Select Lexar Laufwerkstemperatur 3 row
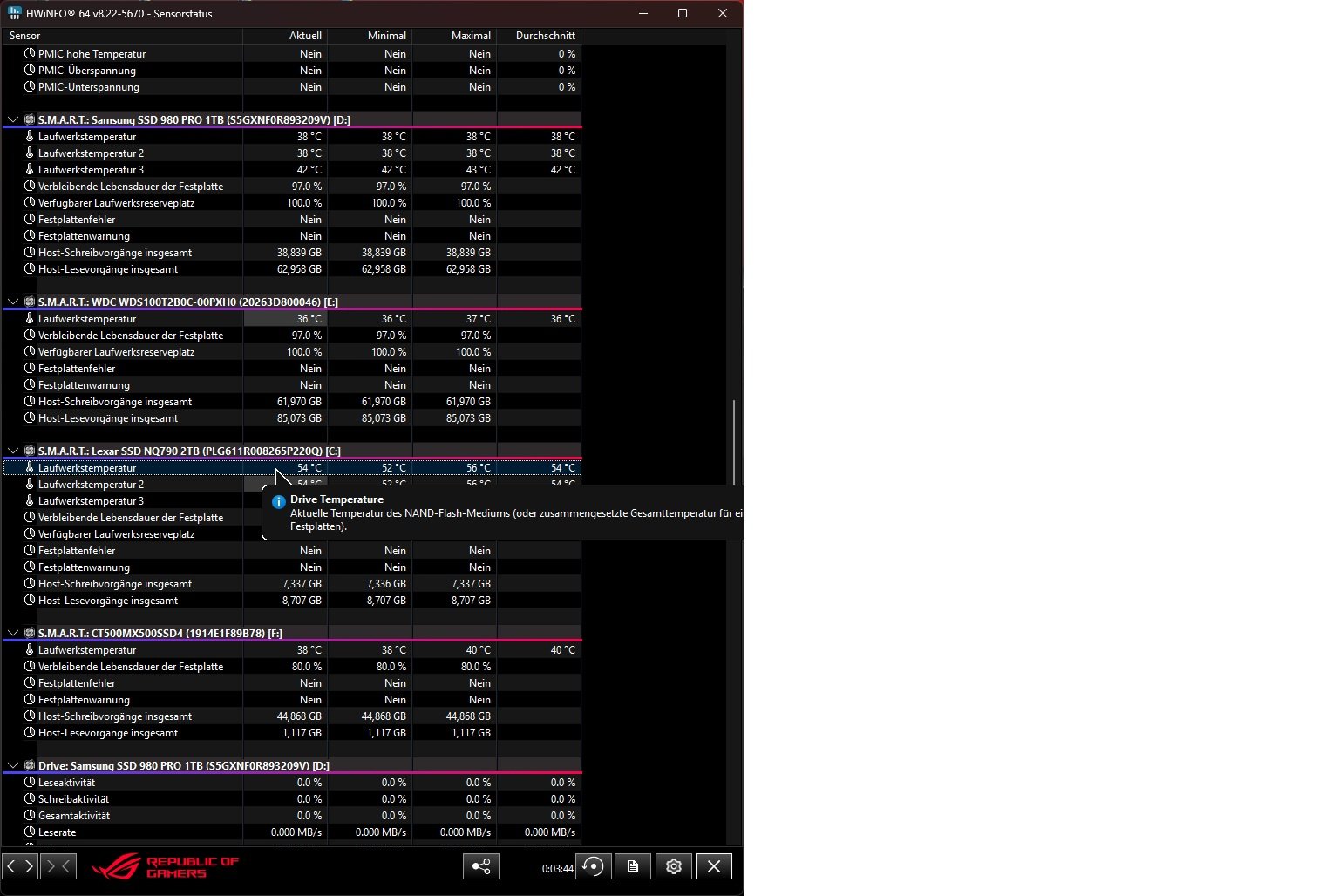 point(133,500)
